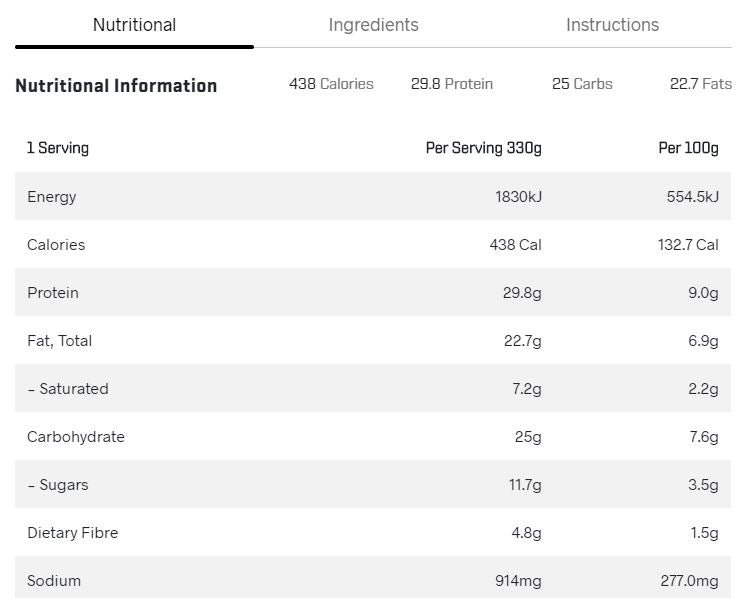Switch to the Ingredients tab

click(x=373, y=25)
